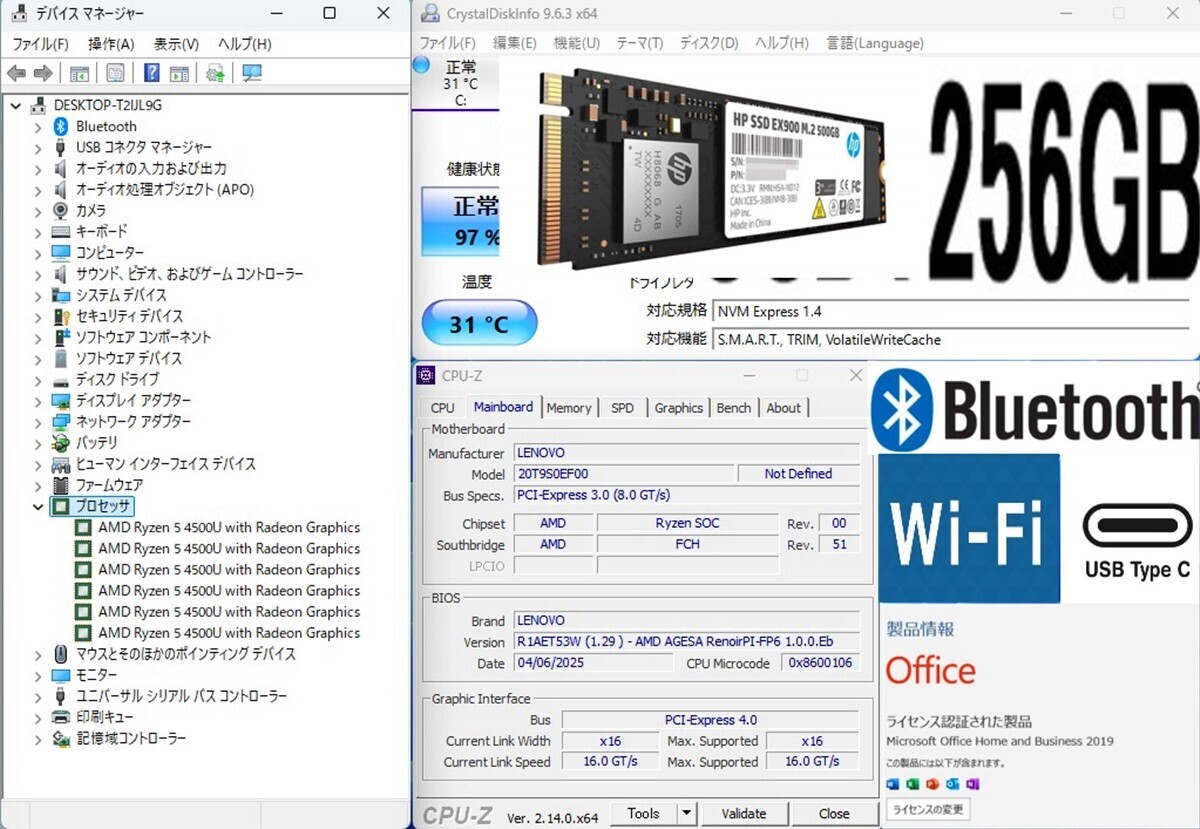Screen dimensions: 1200x829
Task: Open the Tools dropdown arrow in CPU-Z
Action: click(x=686, y=814)
